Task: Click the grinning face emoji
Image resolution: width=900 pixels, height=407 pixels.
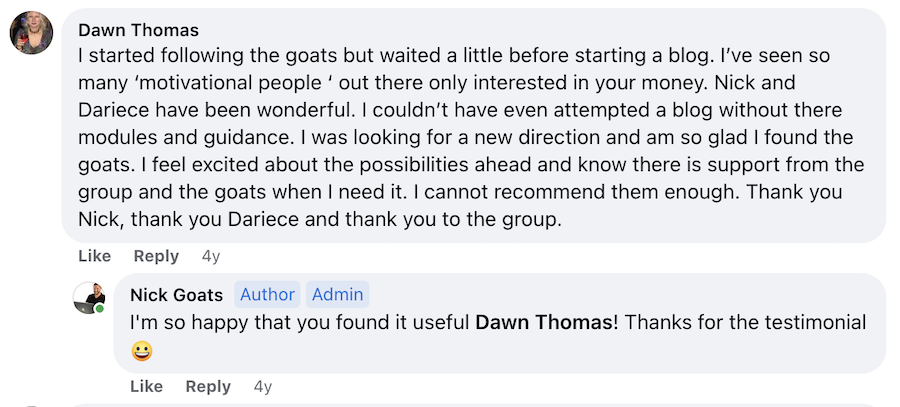Action: (142, 351)
